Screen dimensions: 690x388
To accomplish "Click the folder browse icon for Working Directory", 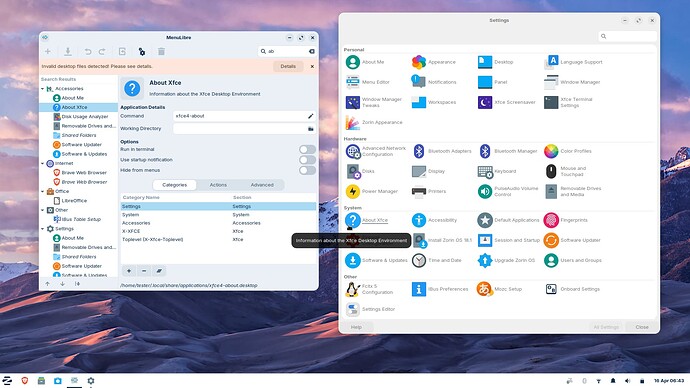I will click(311, 128).
